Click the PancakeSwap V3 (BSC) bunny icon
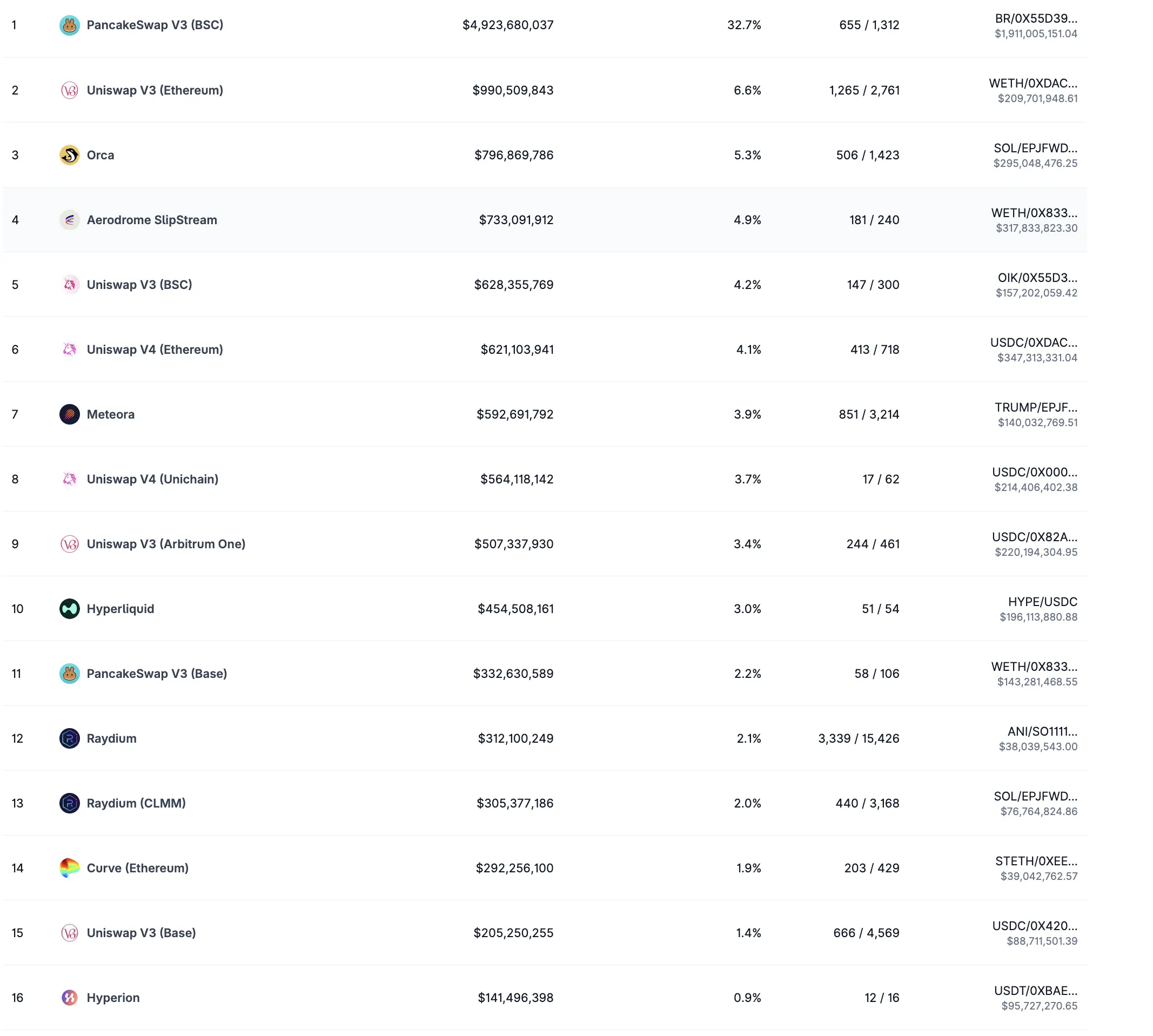The image size is (1153, 1036). pos(70,25)
